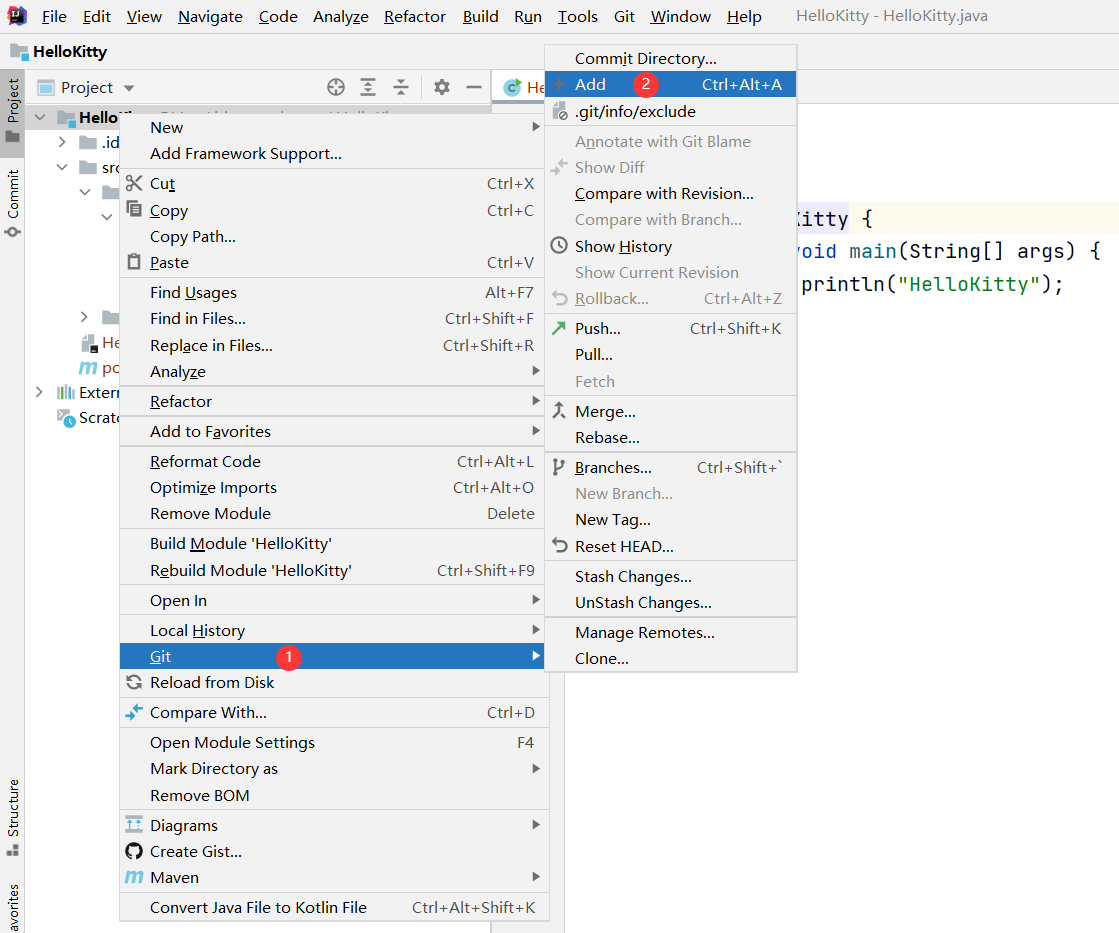Click New Tag... in Git submenu
This screenshot has width=1119, height=933.
tap(670, 520)
